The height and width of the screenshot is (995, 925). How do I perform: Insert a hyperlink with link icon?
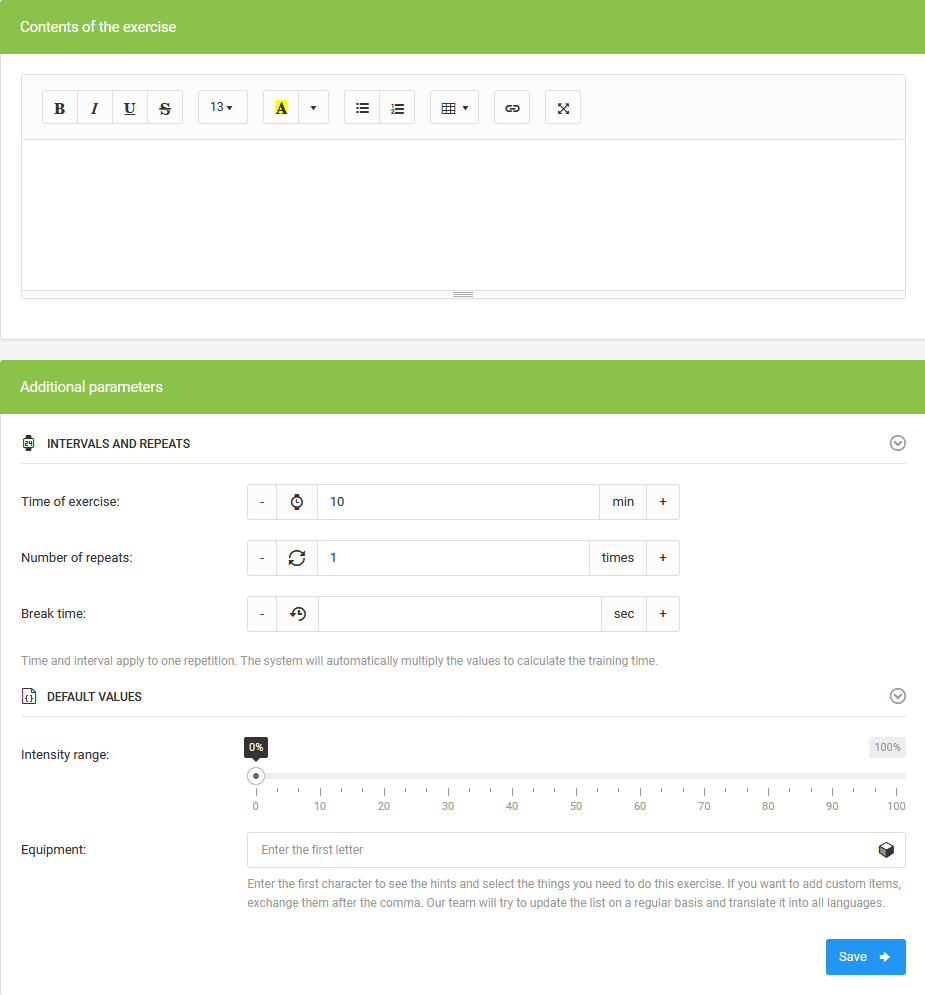(512, 108)
